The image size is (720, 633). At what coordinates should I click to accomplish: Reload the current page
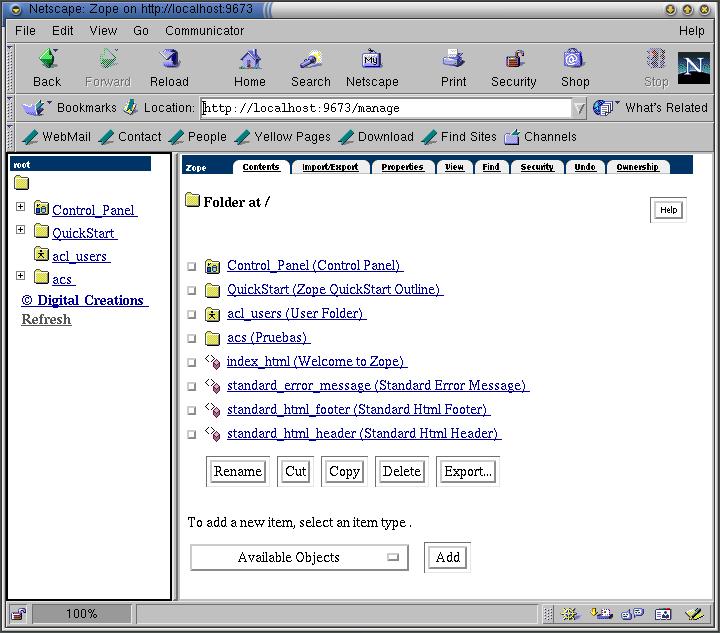click(x=169, y=59)
